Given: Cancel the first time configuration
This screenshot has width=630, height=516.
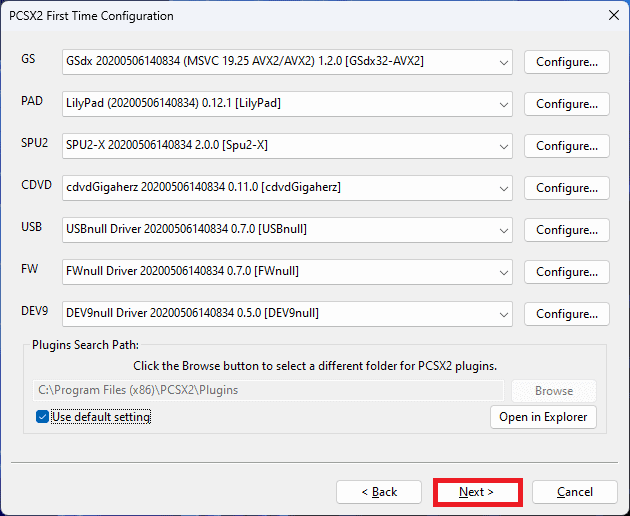Looking at the screenshot, I should click(x=574, y=492).
